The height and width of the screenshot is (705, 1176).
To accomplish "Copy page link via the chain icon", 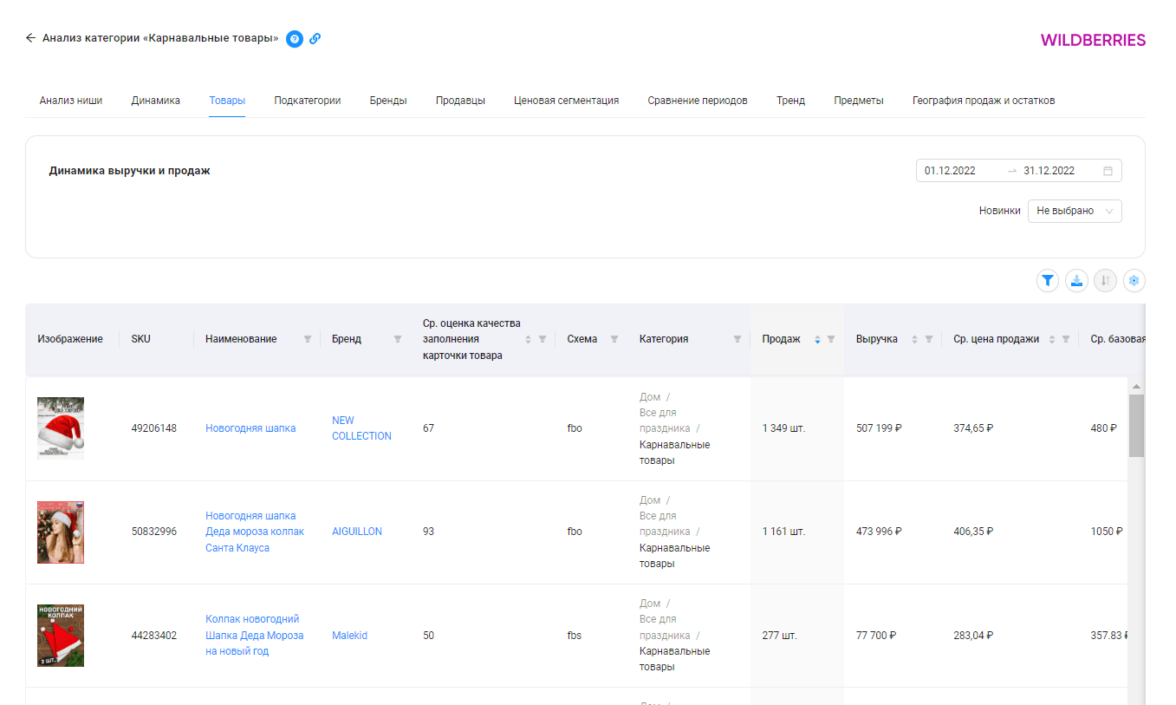I will point(315,39).
